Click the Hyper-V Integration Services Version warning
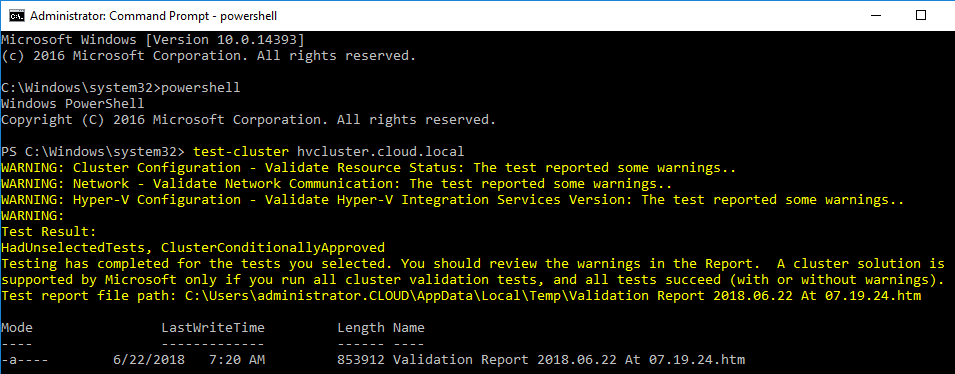 453,200
